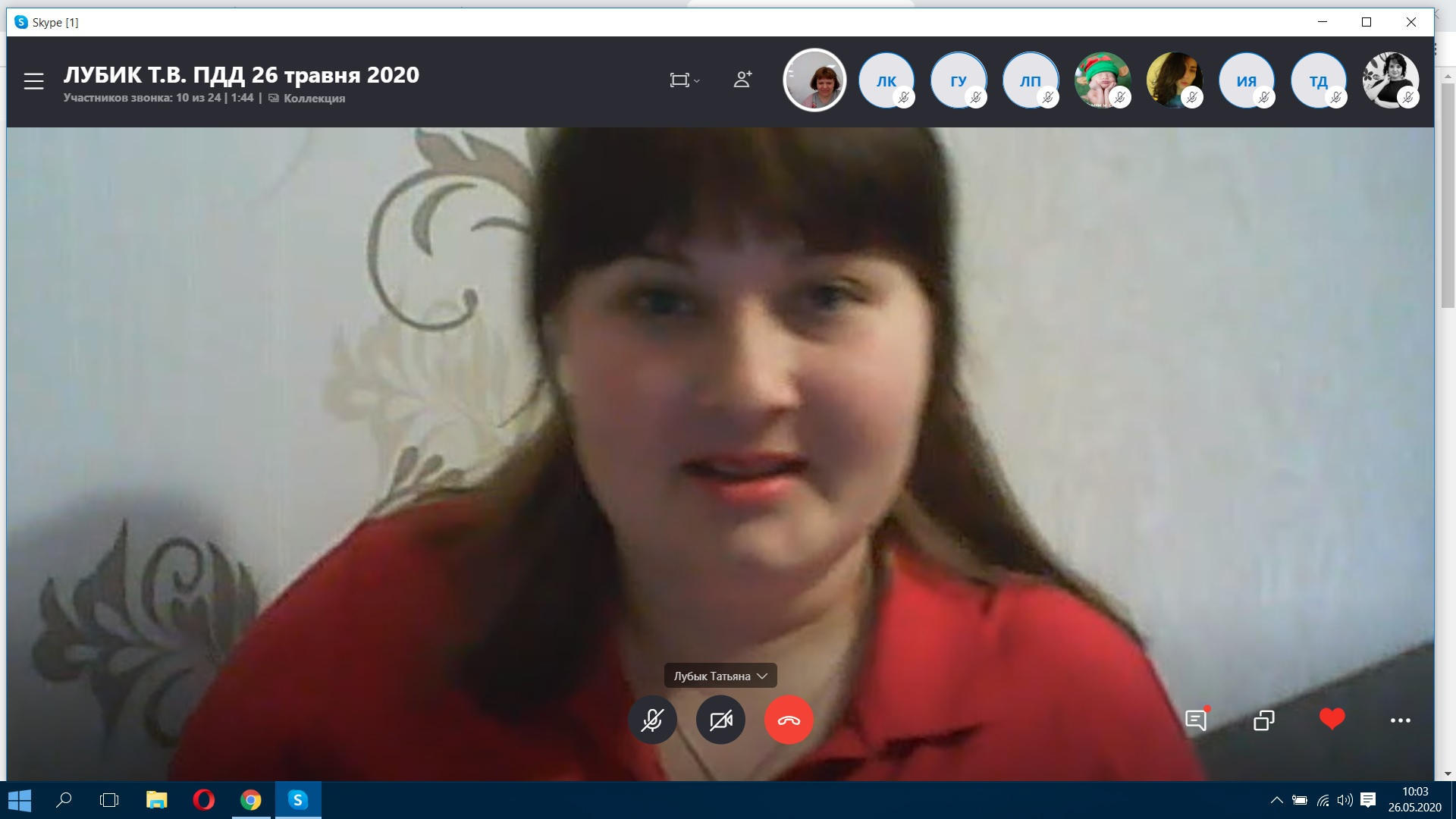Toggle the microphone mute button
The height and width of the screenshot is (819, 1456).
652,720
